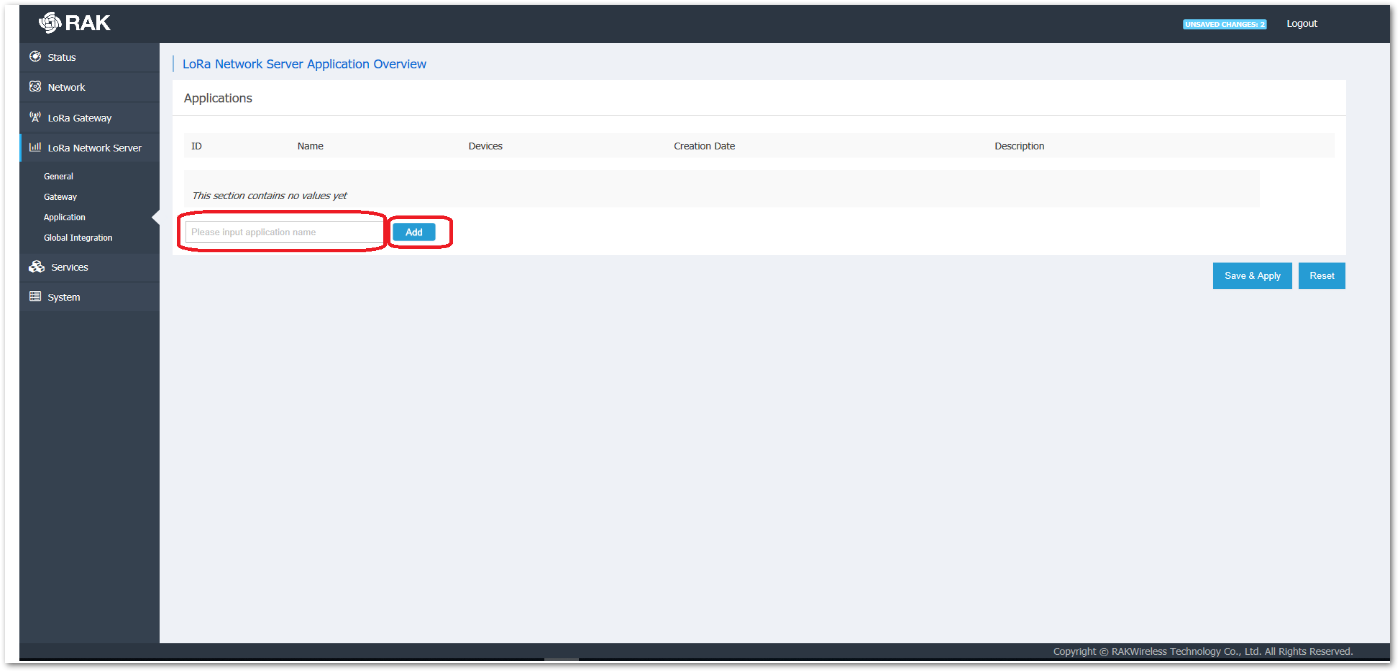Image resolution: width=1399 pixels, height=672 pixels.
Task: Open System via its sidebar icon
Action: 34,296
